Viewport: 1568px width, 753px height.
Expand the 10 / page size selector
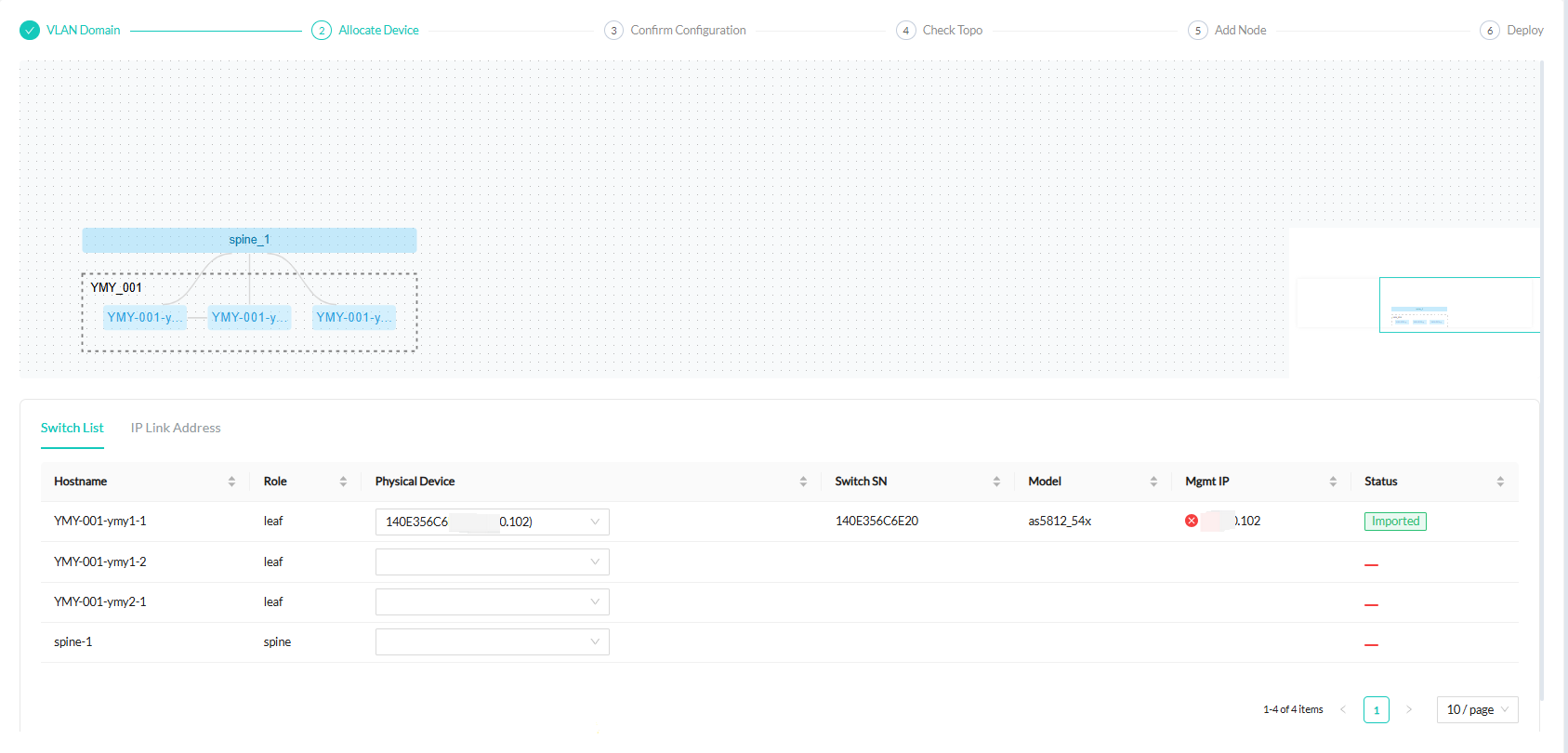(1477, 710)
